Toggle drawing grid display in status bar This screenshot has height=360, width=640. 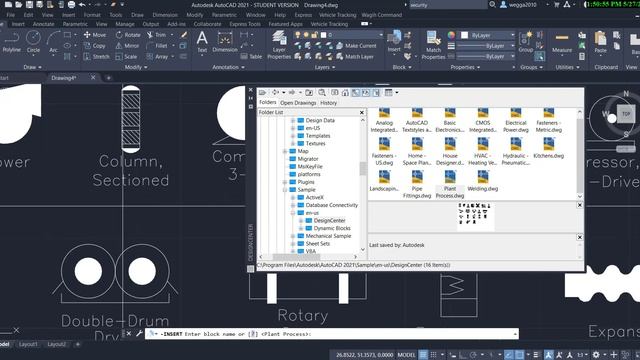coord(423,355)
